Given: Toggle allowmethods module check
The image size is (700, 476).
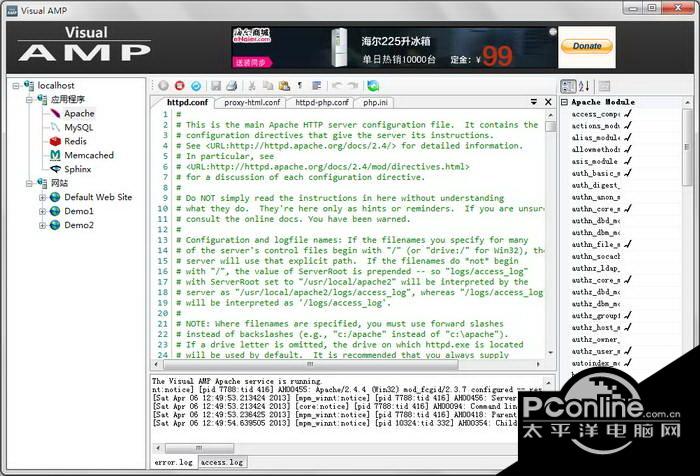Looking at the screenshot, I should (628, 150).
